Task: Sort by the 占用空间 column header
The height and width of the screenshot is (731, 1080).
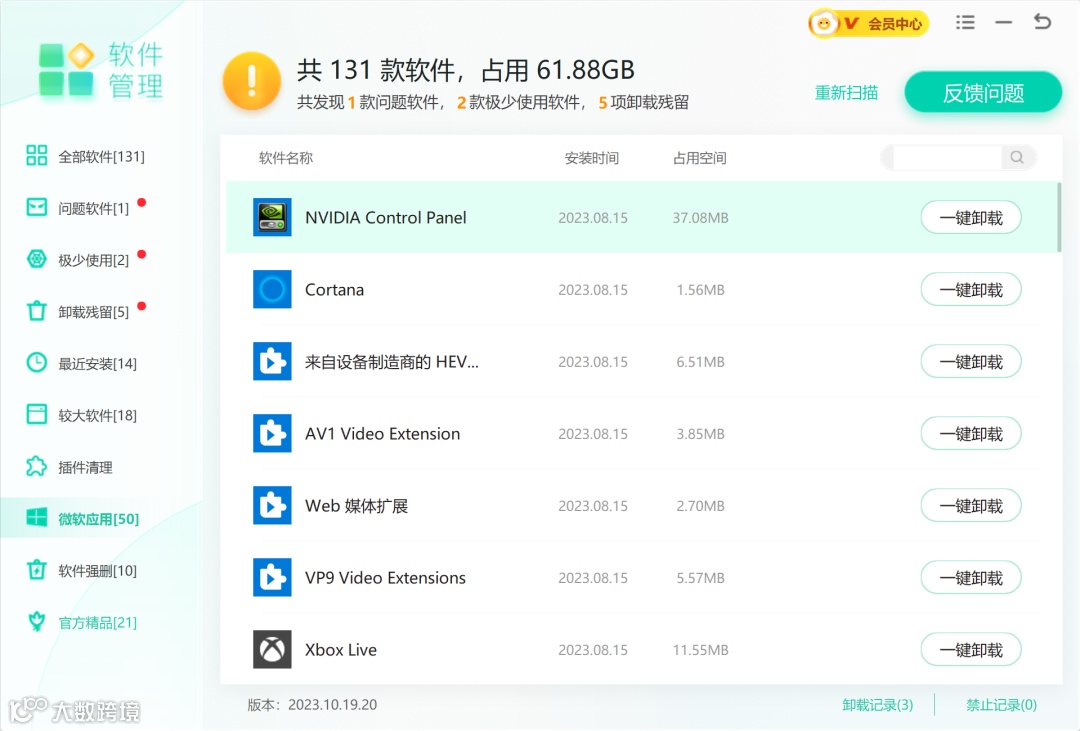Action: [x=699, y=158]
